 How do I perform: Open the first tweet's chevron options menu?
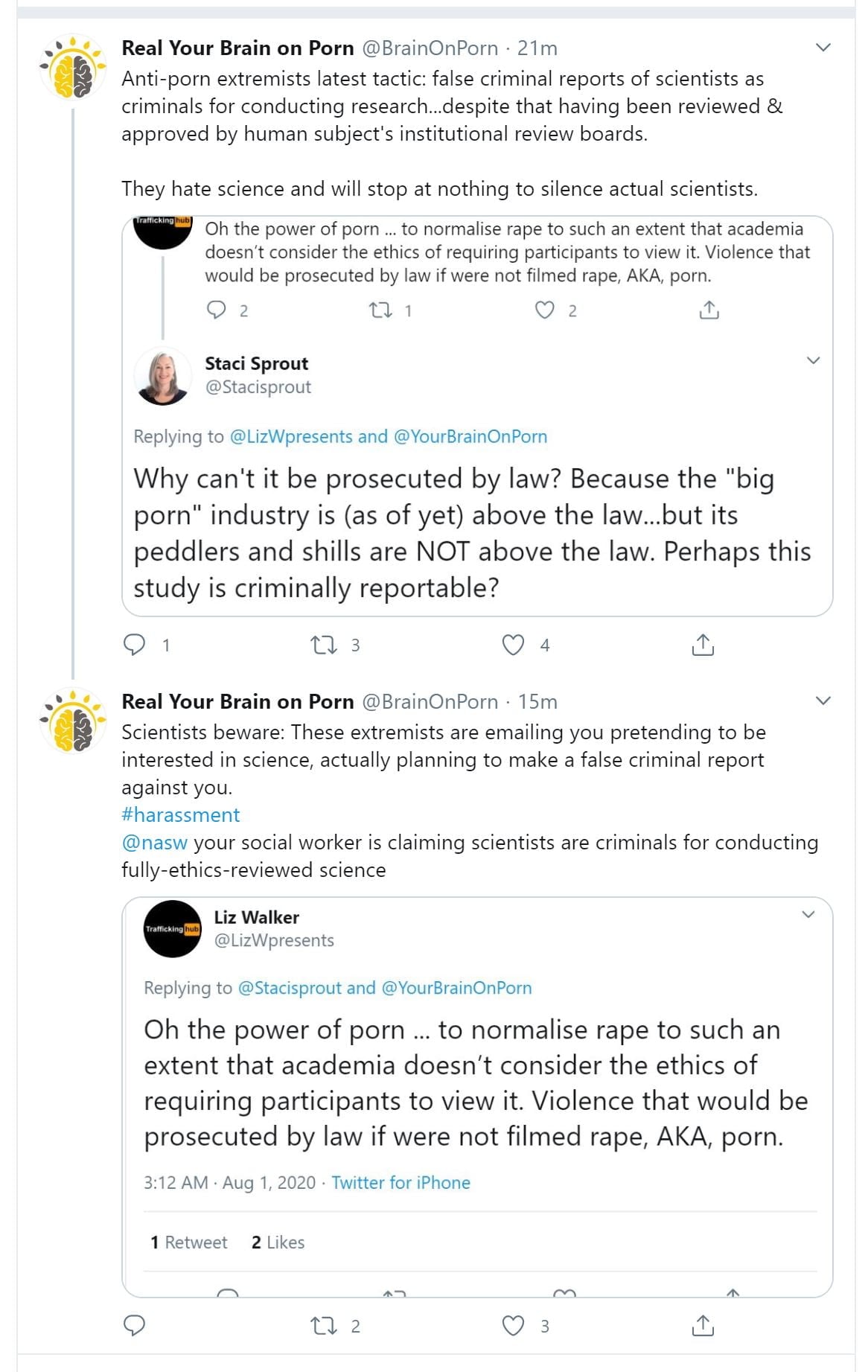823,48
